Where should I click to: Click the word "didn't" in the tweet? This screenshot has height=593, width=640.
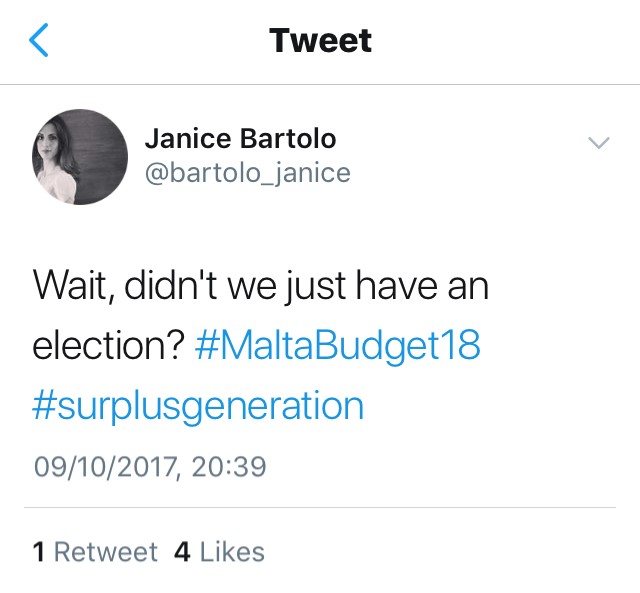pos(172,287)
